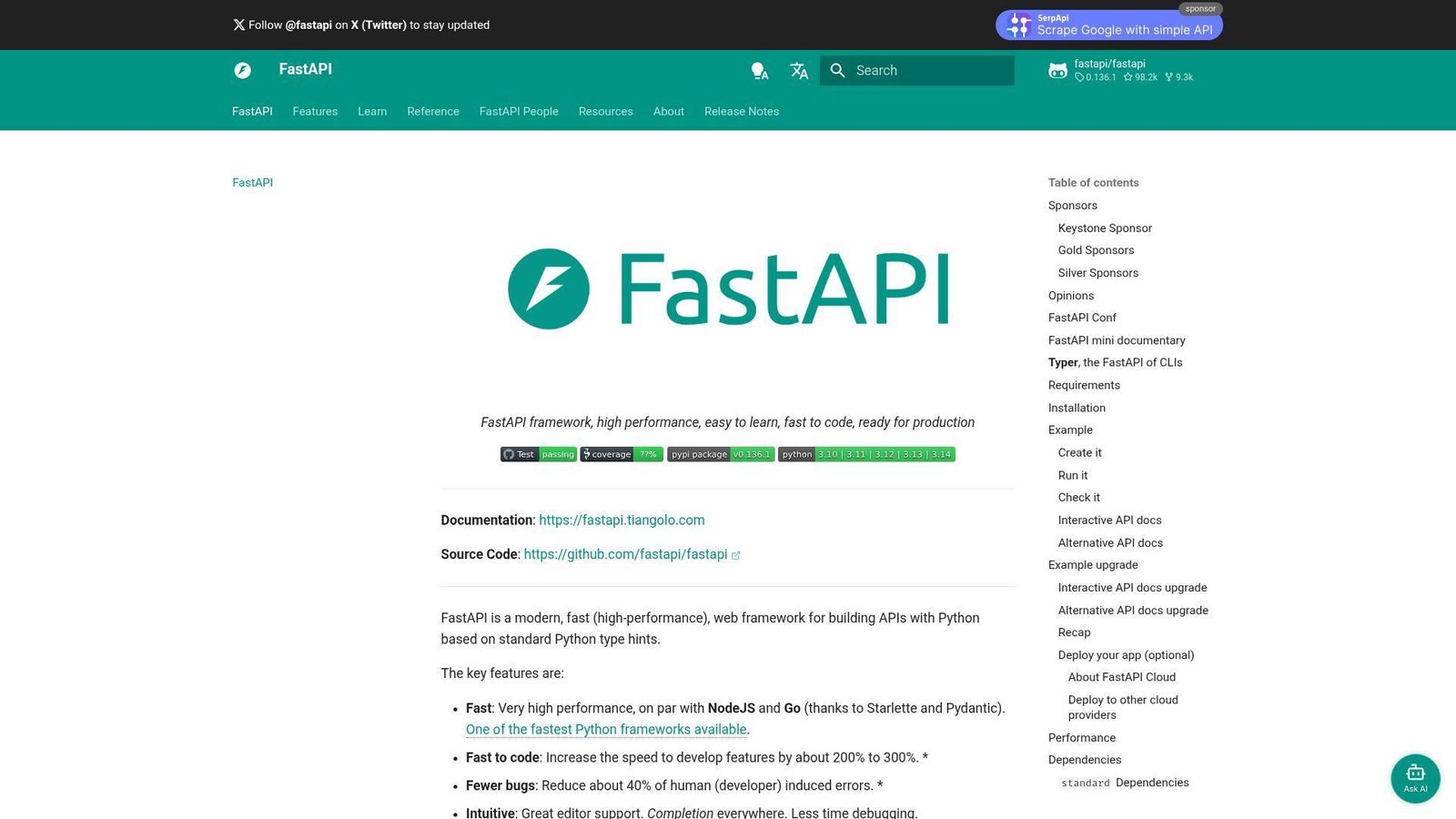Image resolution: width=1456 pixels, height=819 pixels.
Task: Click the coverage badge
Action: [x=622, y=454]
